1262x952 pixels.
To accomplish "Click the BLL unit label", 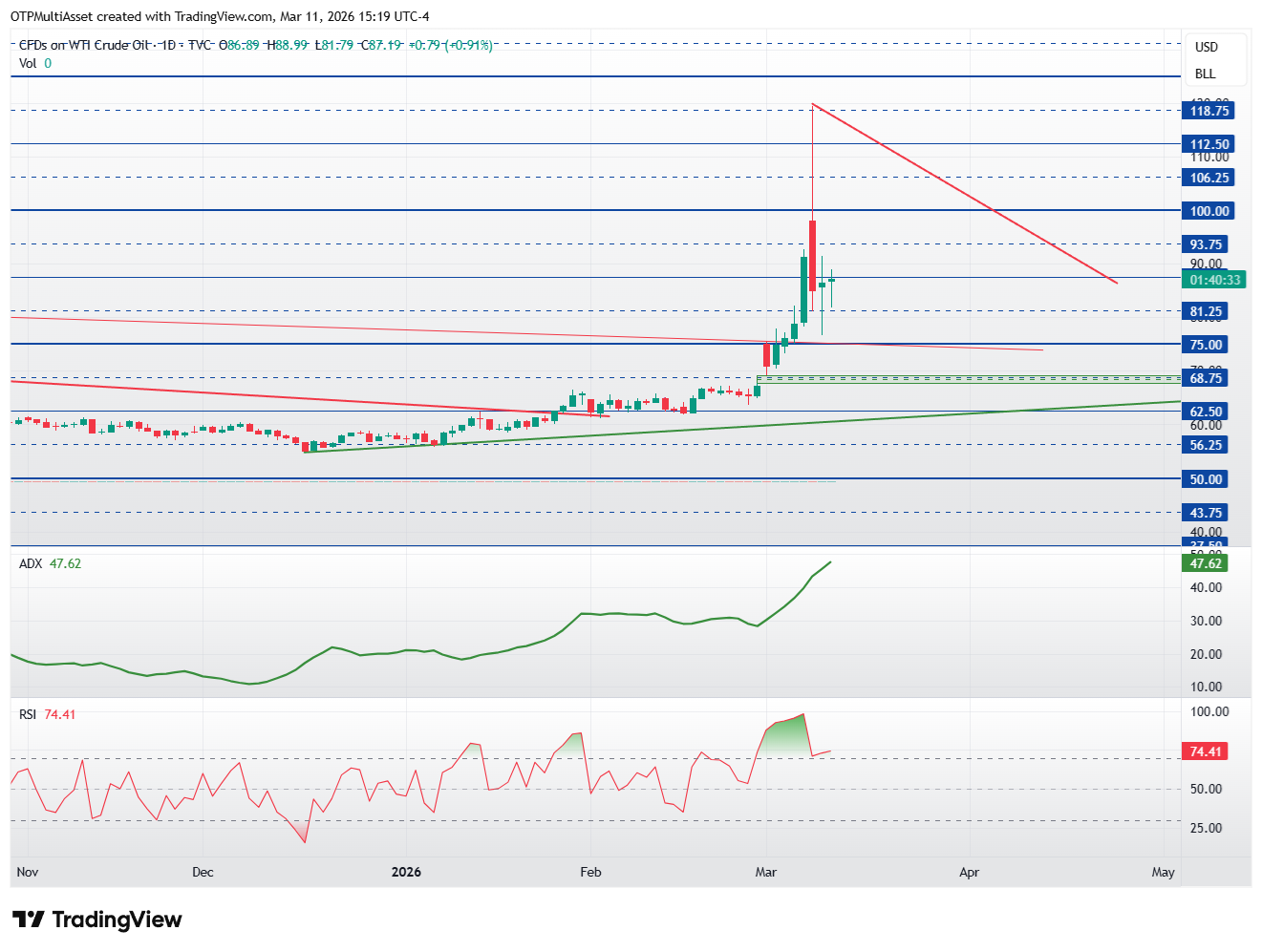I will click(x=1205, y=74).
